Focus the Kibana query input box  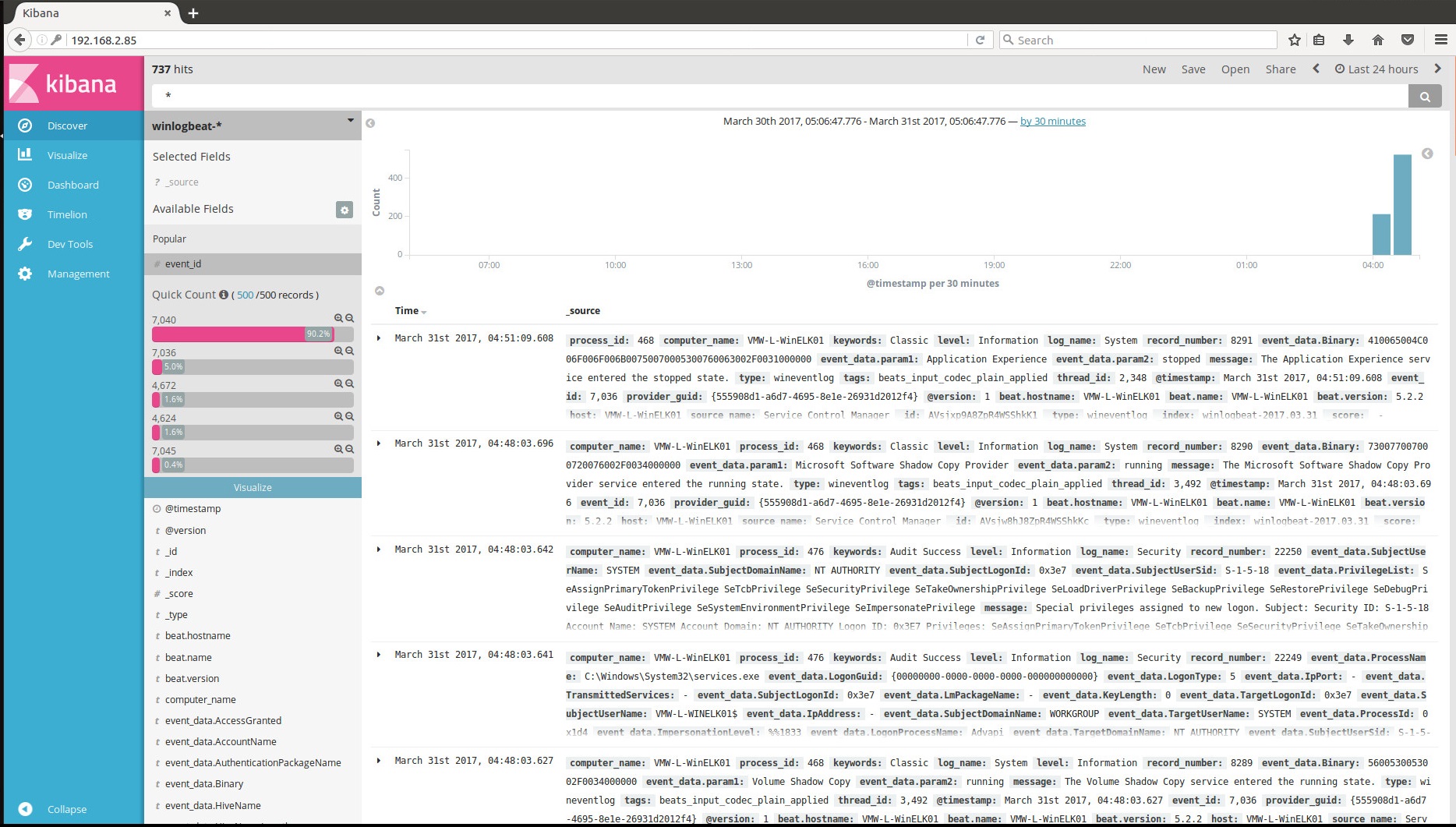click(x=779, y=96)
